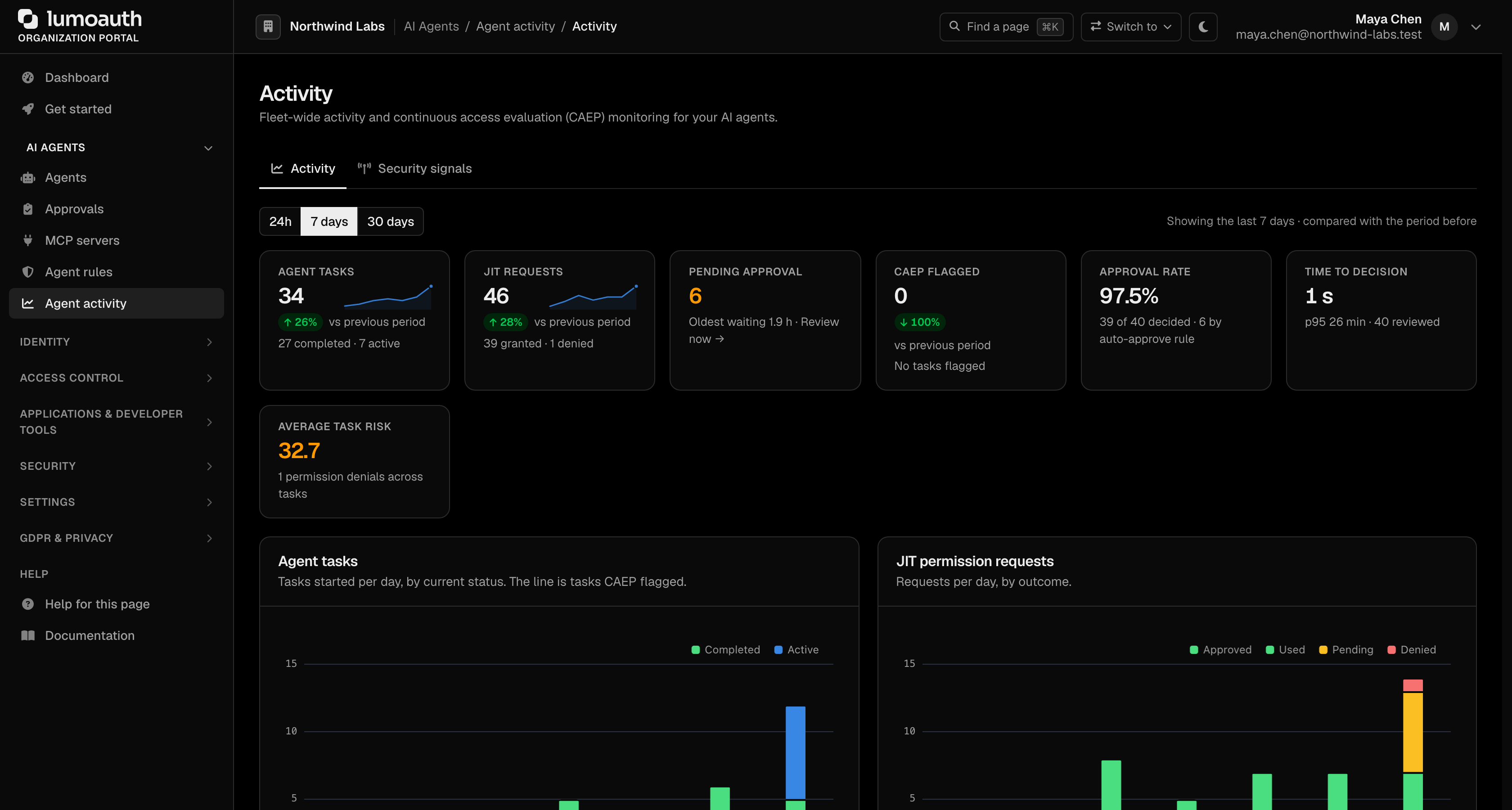
Task: Open Help for this page link
Action: pyautogui.click(x=116, y=604)
